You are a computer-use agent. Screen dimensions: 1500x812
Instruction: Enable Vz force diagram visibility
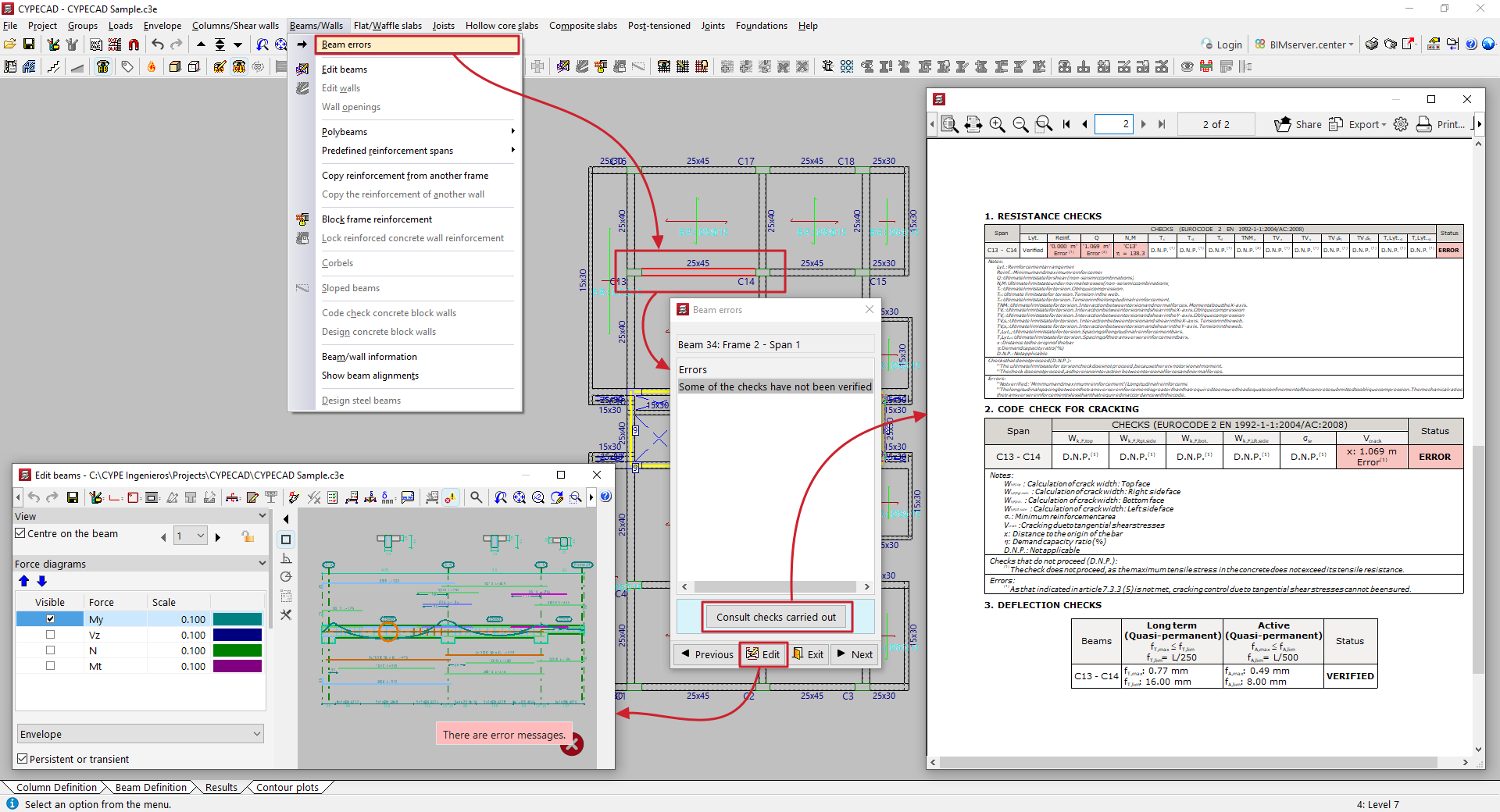(x=50, y=635)
